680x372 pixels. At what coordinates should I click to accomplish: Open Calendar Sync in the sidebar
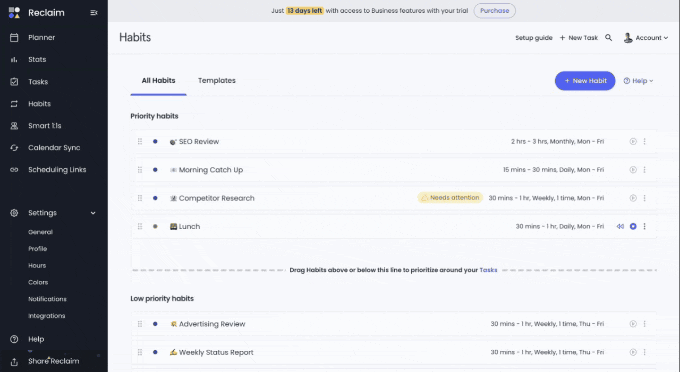coord(54,147)
